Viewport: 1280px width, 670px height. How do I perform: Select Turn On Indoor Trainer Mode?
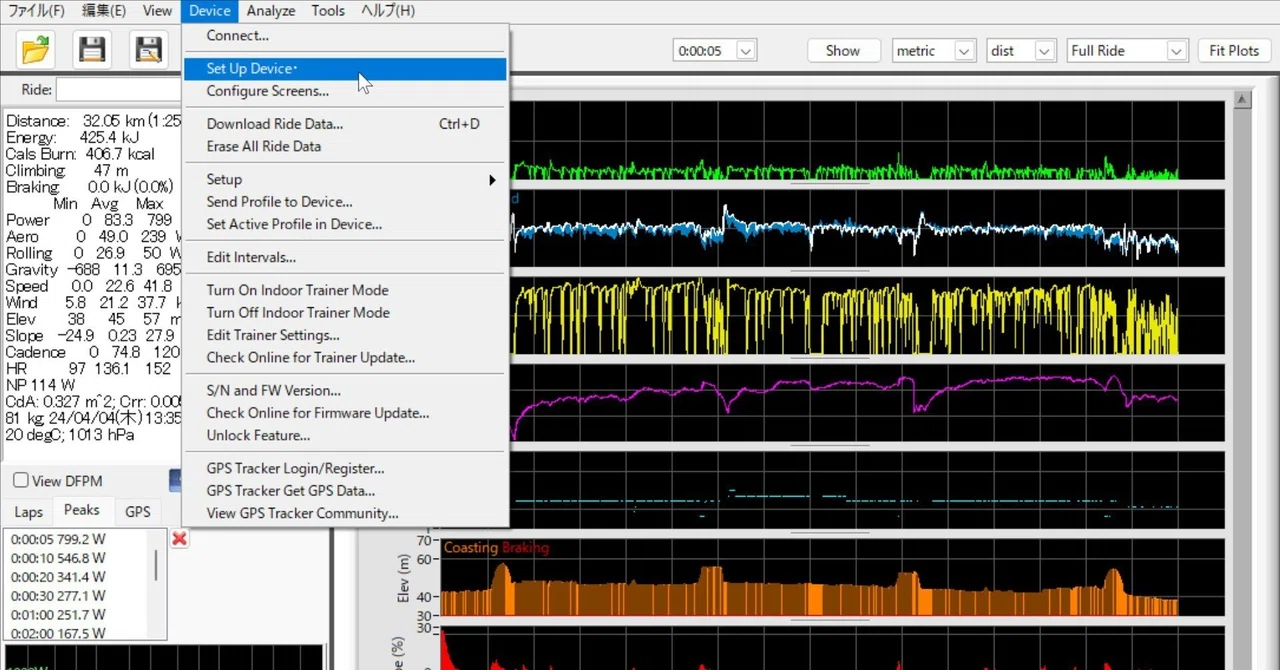pyautogui.click(x=345, y=290)
